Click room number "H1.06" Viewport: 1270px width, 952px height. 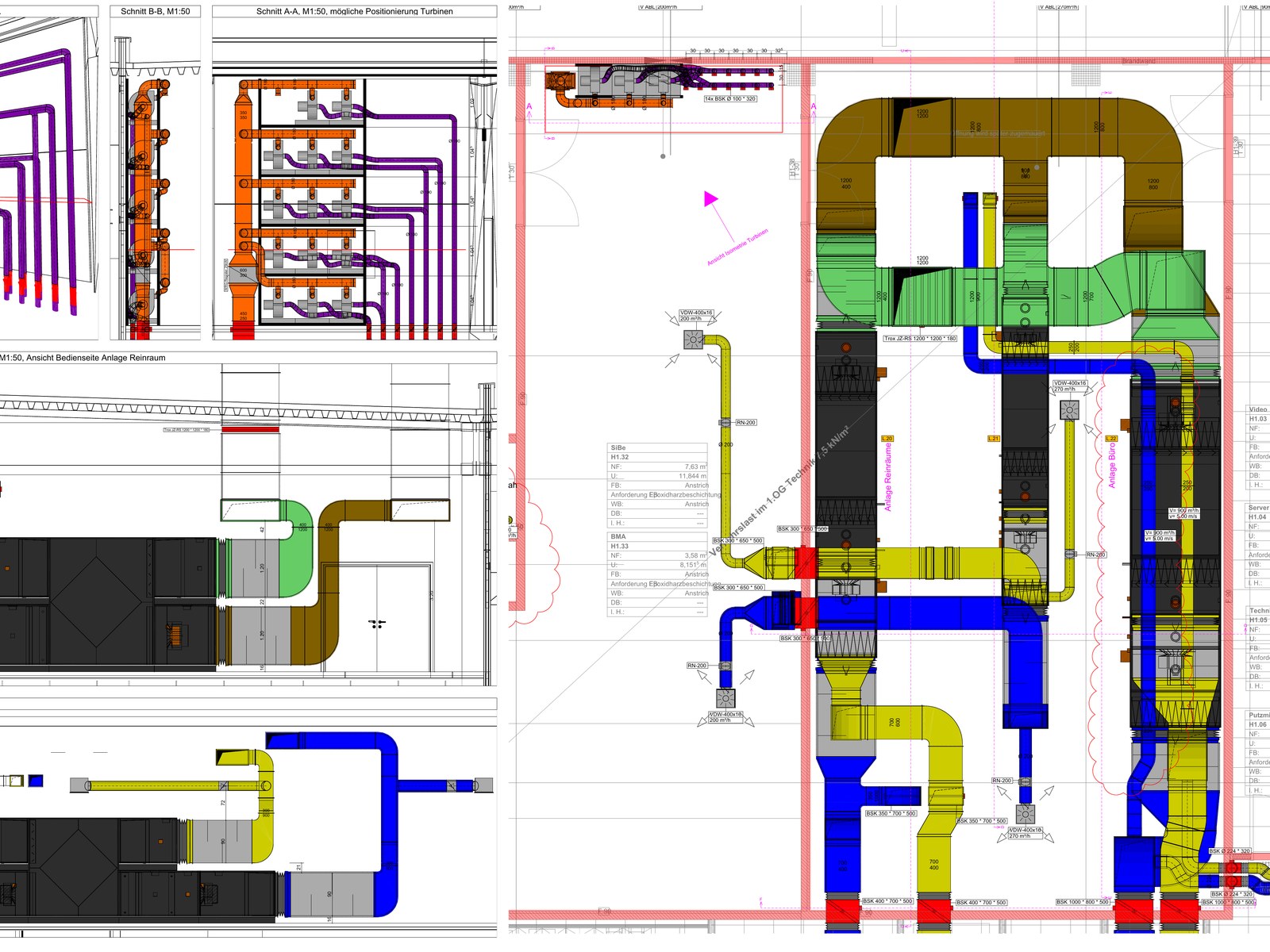tap(1258, 724)
